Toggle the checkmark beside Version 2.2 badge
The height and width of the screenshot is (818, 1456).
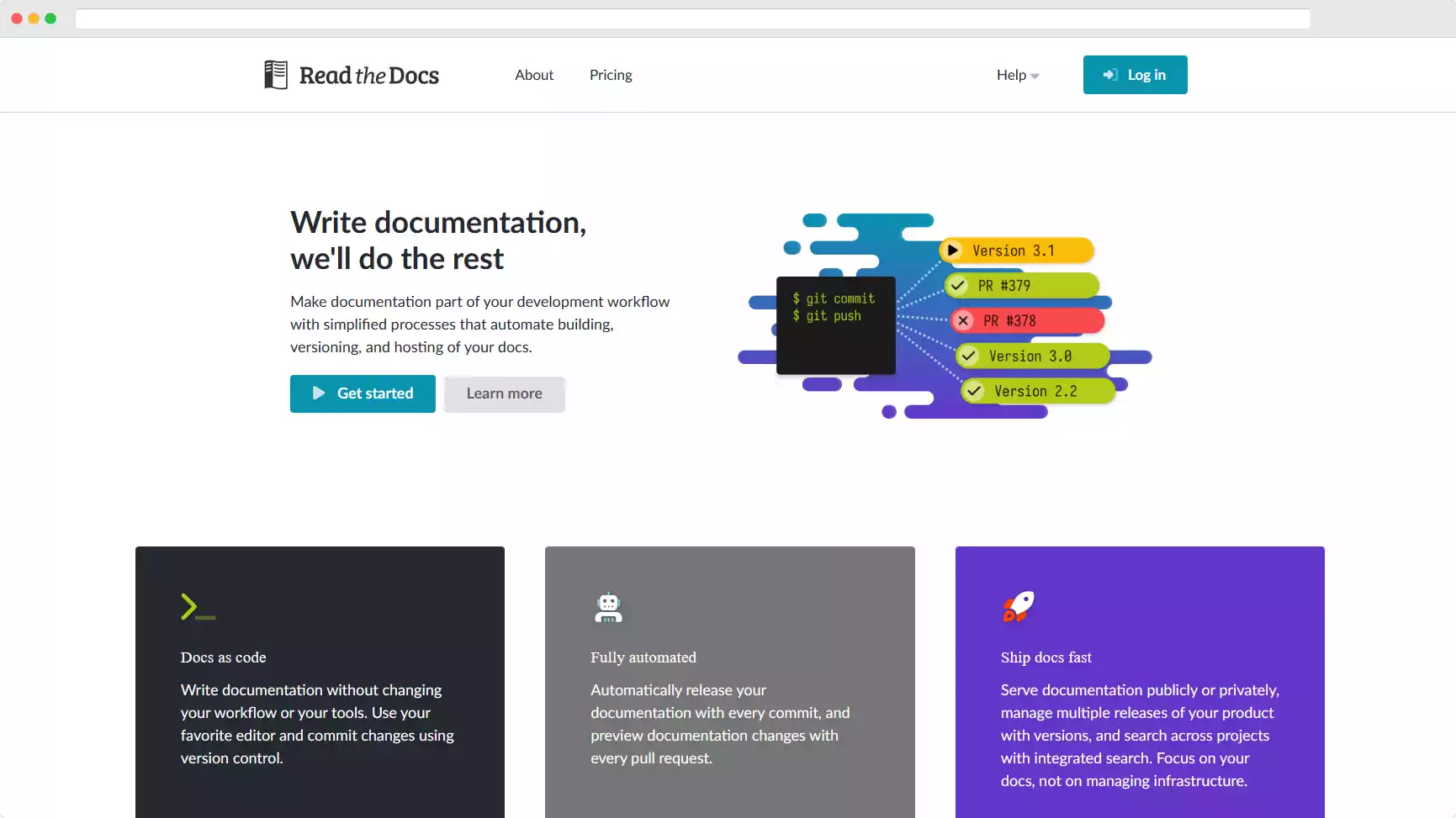(973, 391)
